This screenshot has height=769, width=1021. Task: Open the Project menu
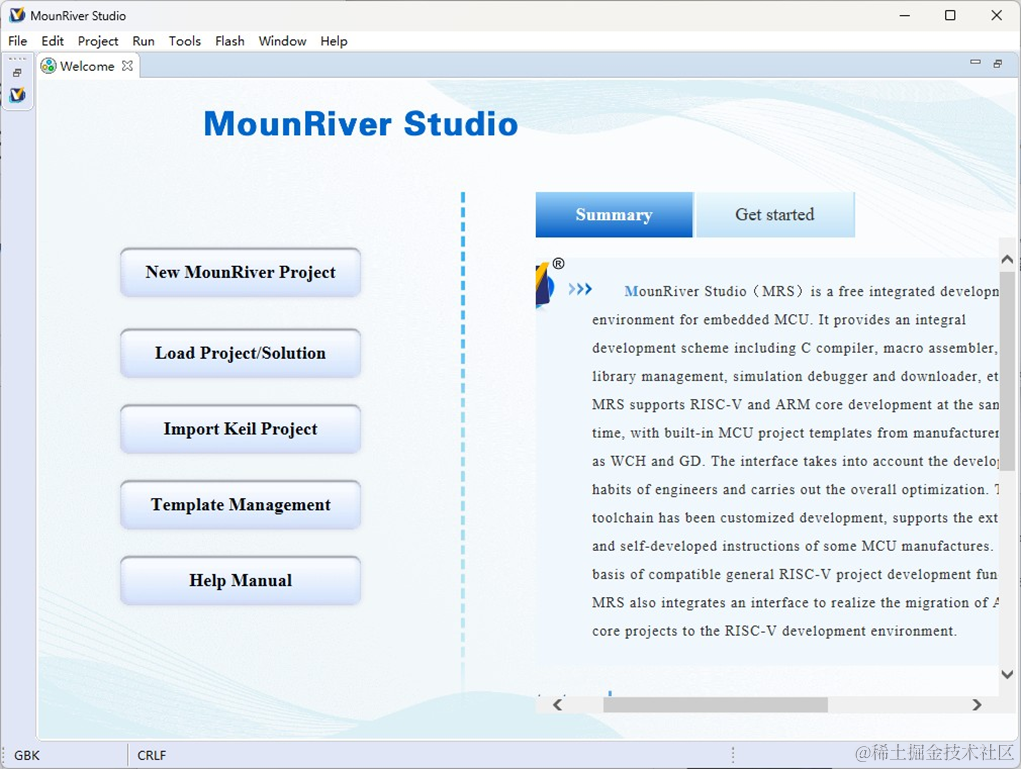pos(98,41)
